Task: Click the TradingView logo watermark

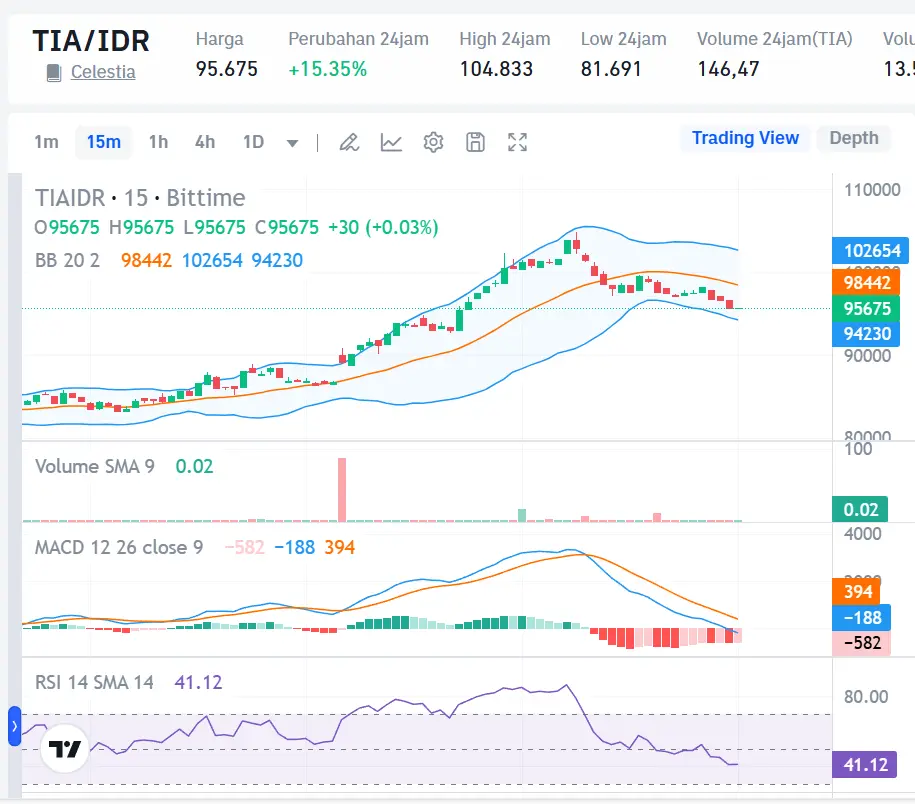Action: (x=64, y=747)
